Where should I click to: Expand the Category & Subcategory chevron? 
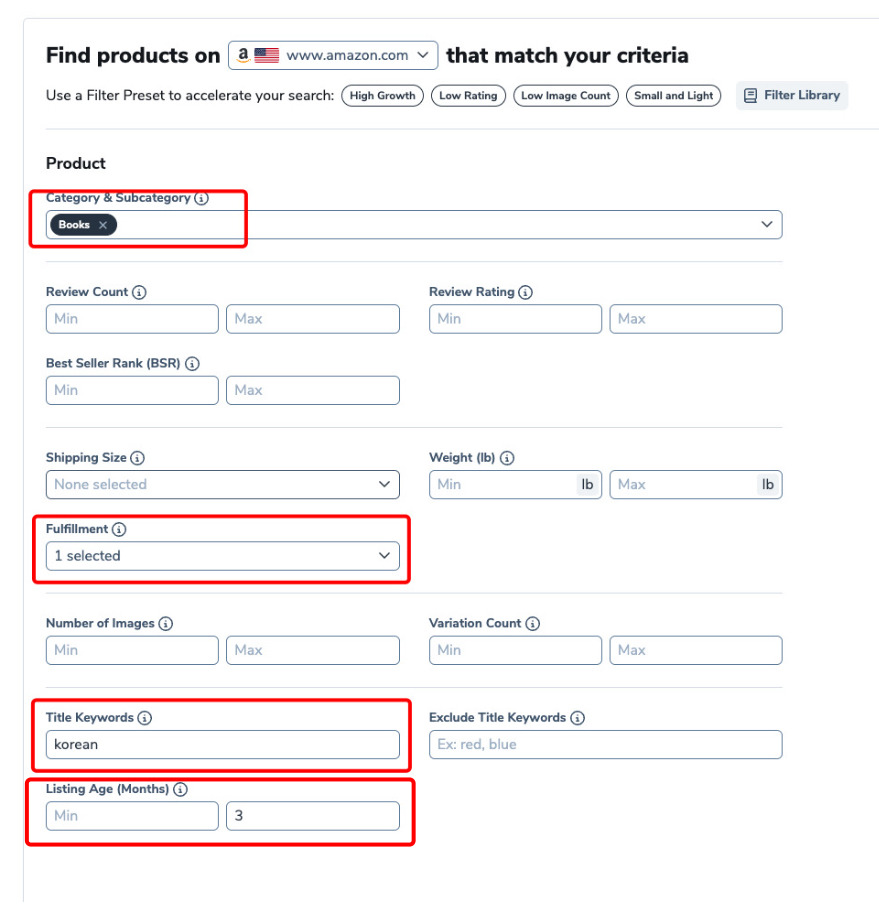[767, 225]
